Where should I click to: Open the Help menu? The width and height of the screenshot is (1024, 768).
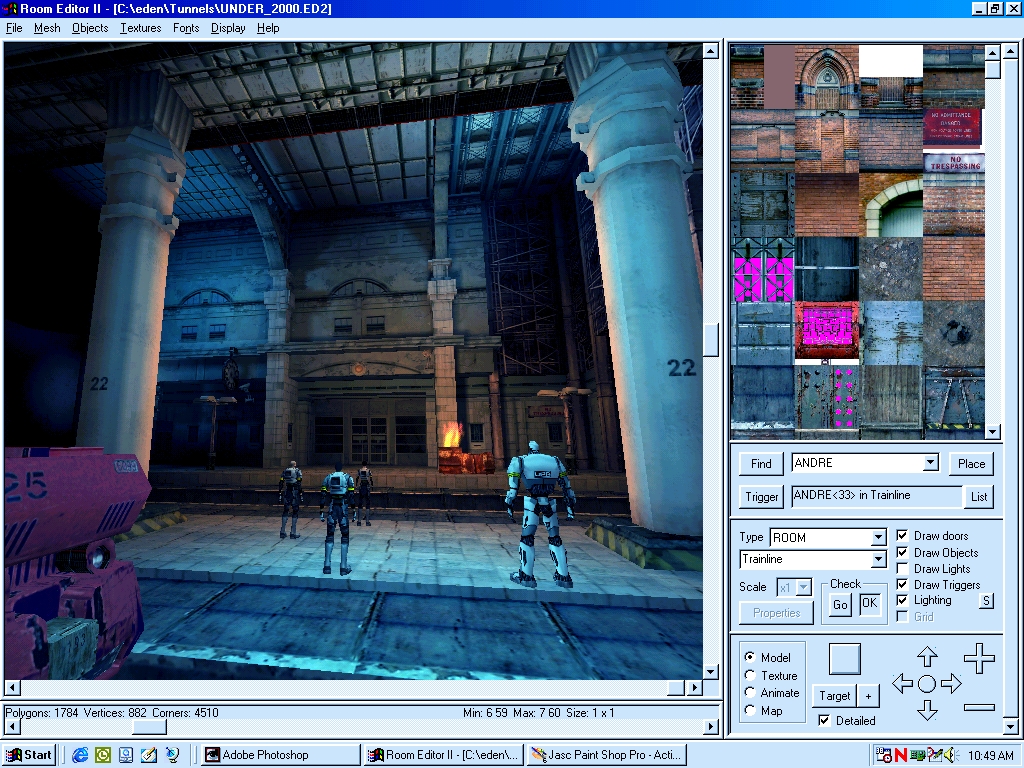268,28
